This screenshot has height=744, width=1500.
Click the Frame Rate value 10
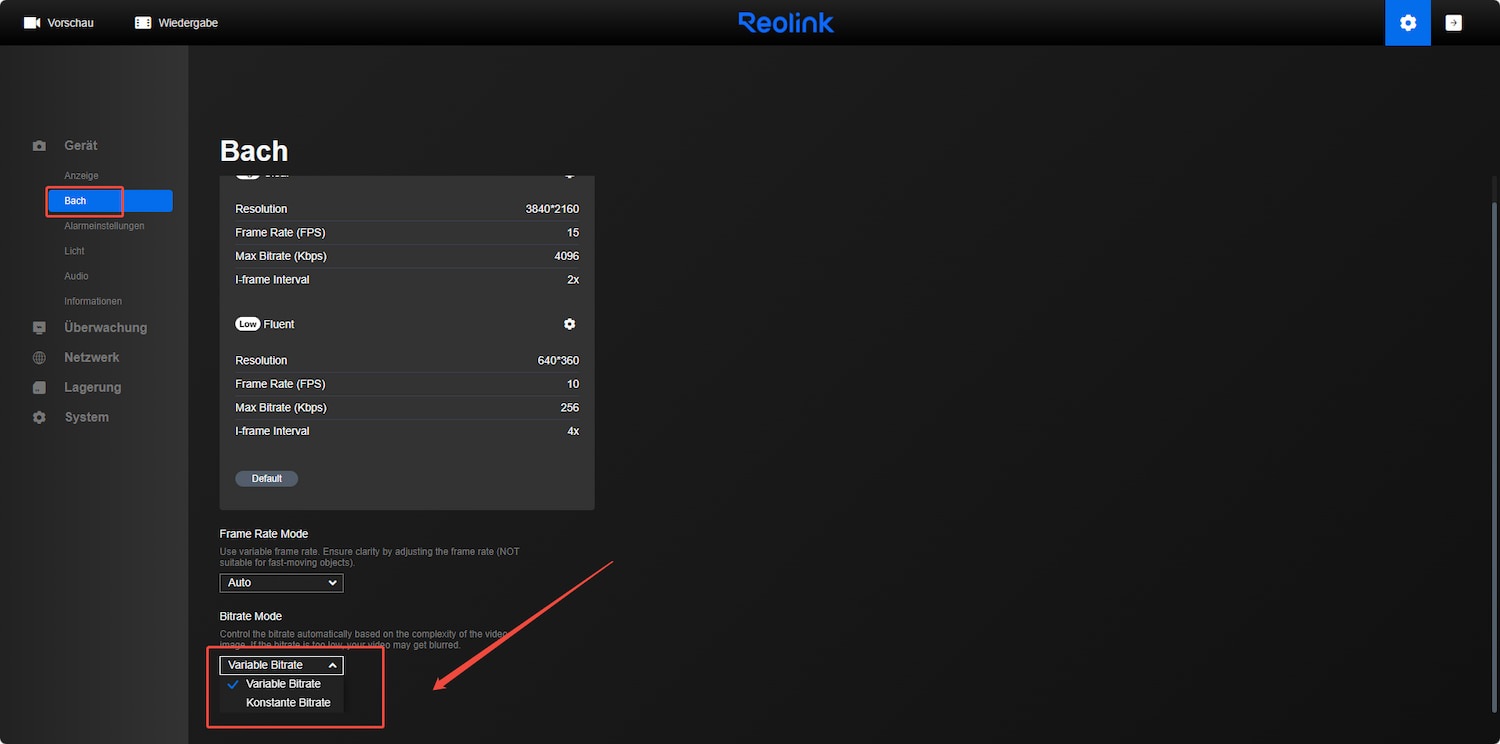click(573, 385)
